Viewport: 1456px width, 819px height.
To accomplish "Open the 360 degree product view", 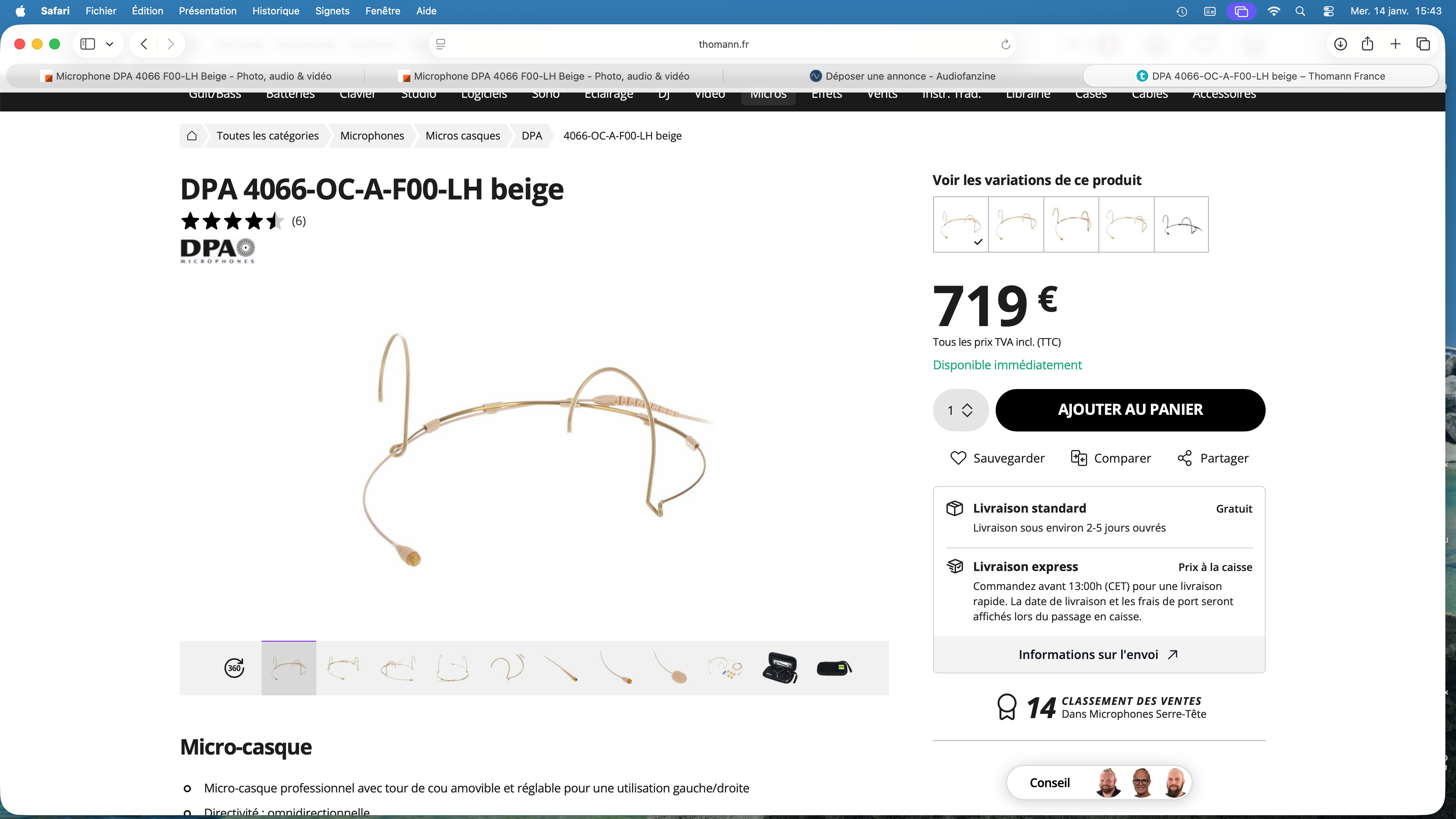I will pyautogui.click(x=234, y=668).
